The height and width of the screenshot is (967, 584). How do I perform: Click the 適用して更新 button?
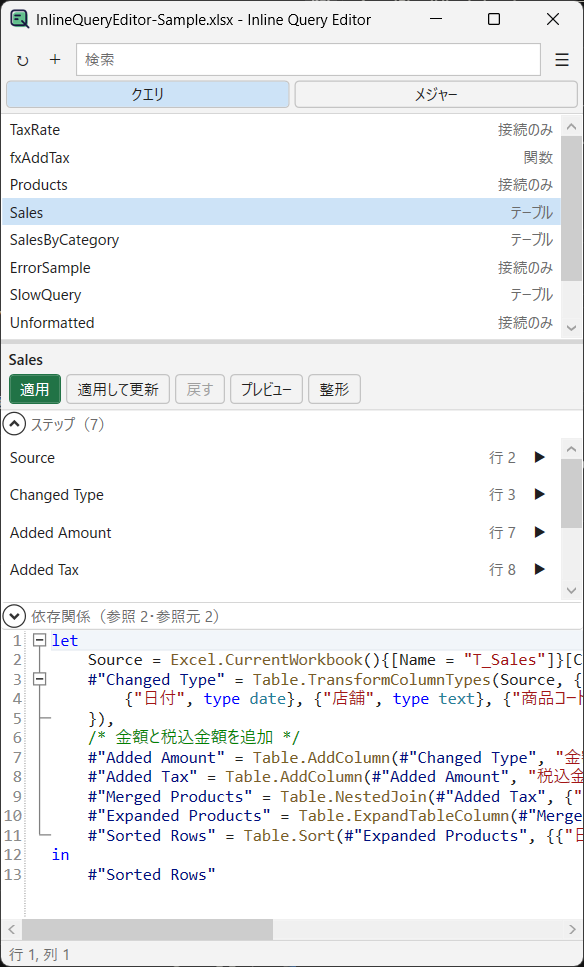[x=118, y=389]
